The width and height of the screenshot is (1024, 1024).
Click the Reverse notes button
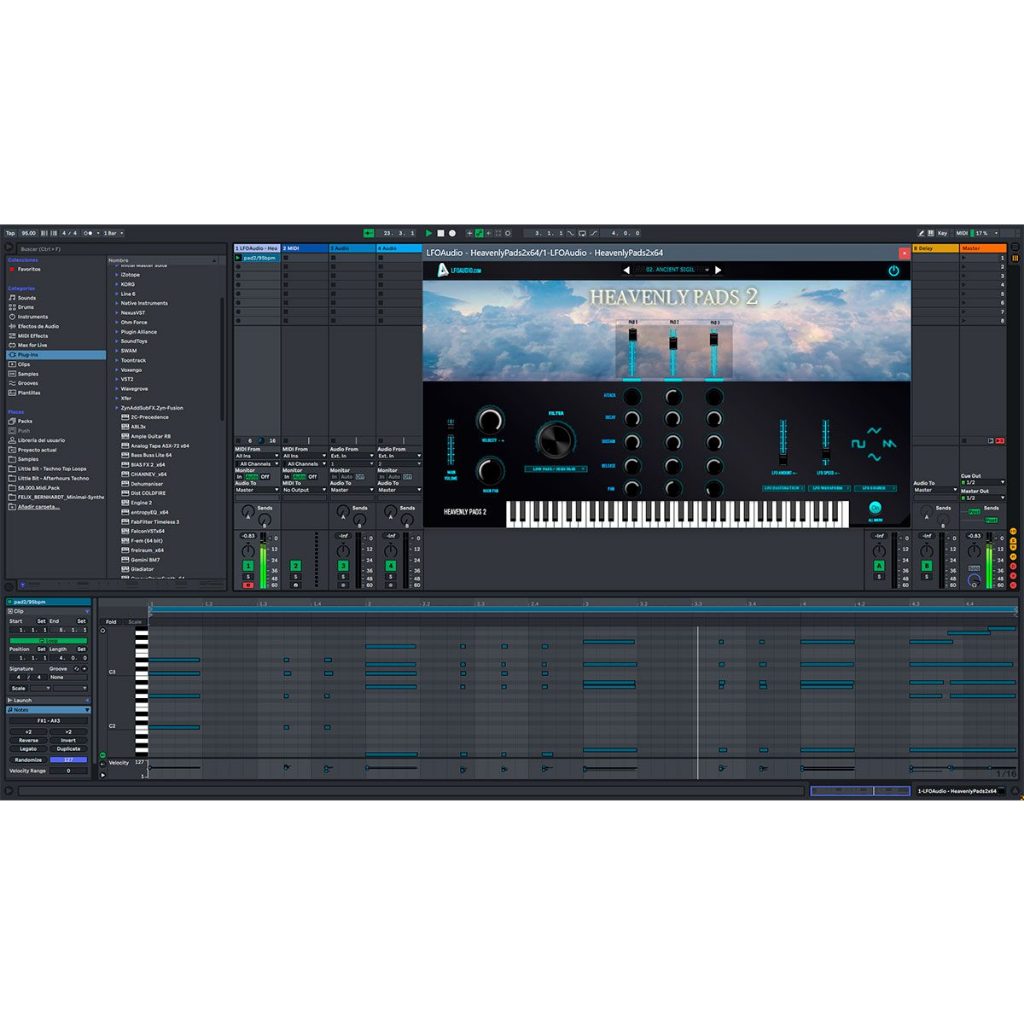pyautogui.click(x=28, y=741)
